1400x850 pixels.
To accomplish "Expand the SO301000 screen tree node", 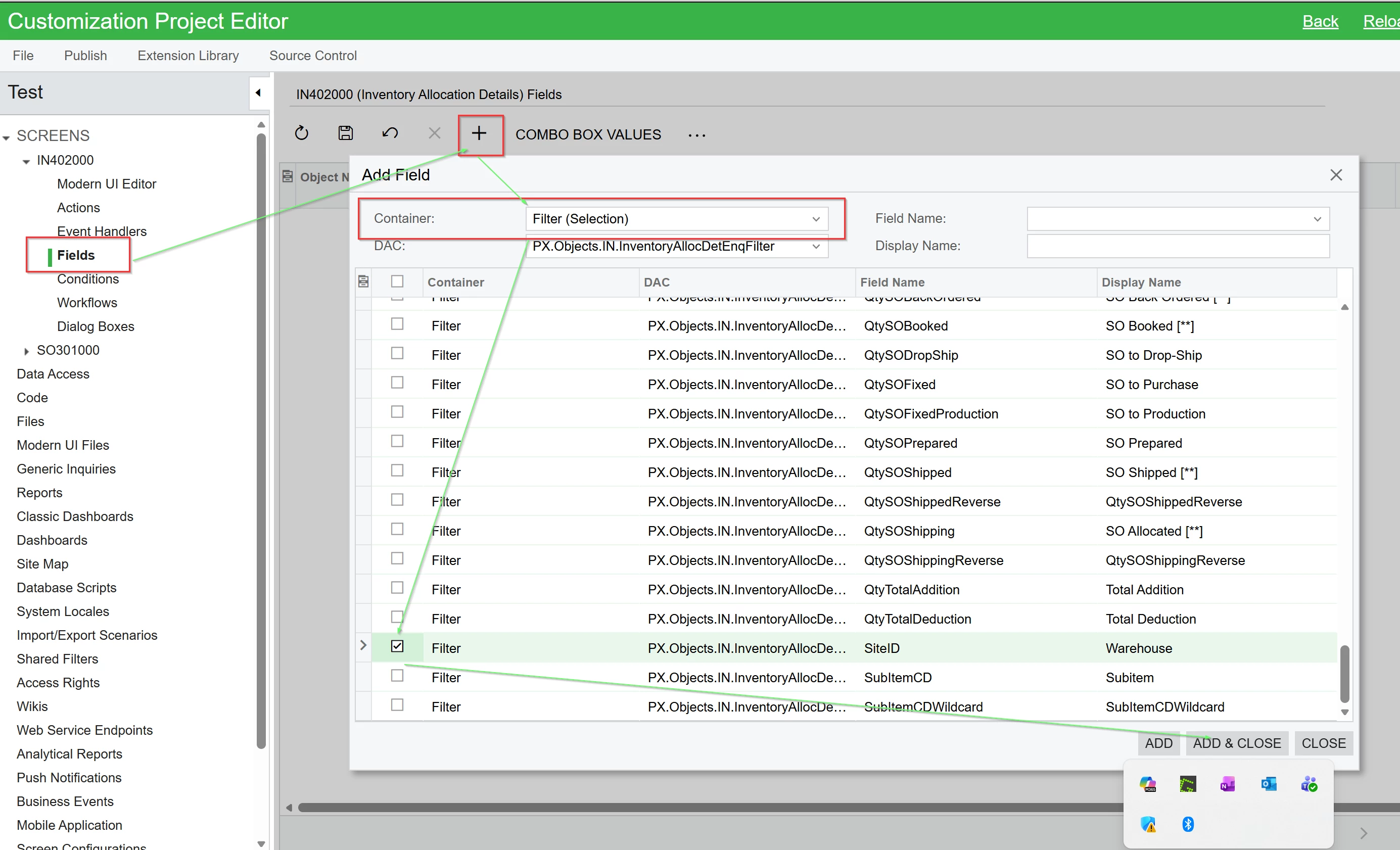I will click(x=26, y=351).
